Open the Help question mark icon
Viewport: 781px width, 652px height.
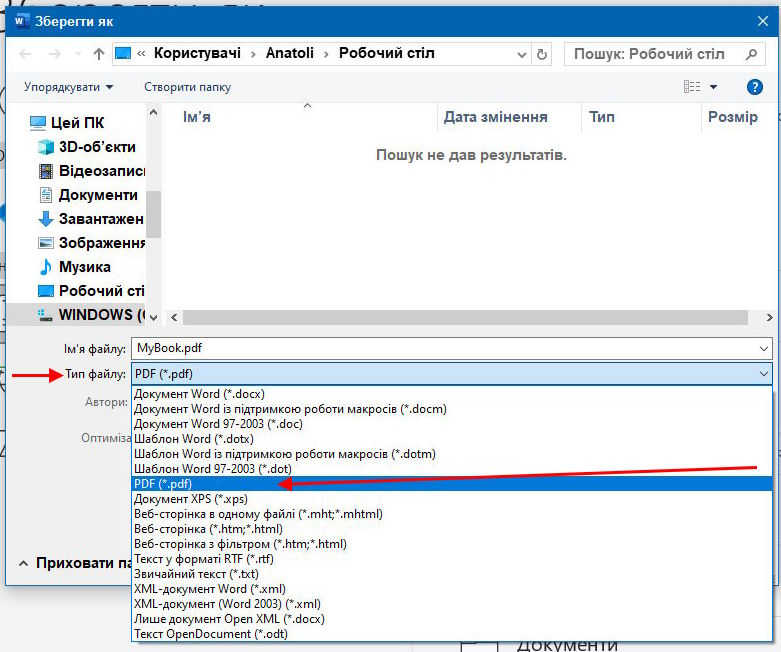click(x=755, y=87)
